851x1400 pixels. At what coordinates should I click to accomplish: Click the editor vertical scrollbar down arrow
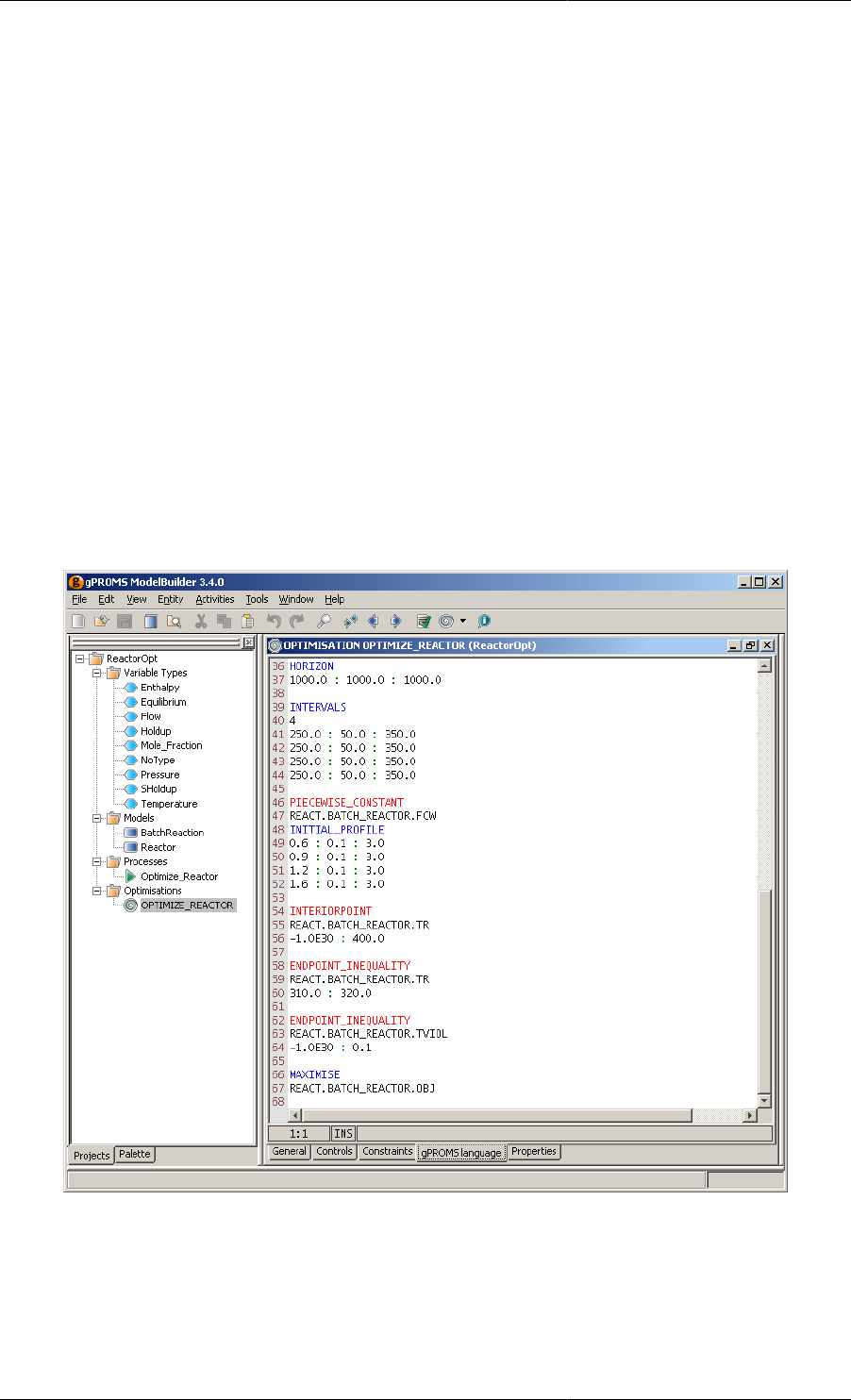pyautogui.click(x=764, y=1101)
